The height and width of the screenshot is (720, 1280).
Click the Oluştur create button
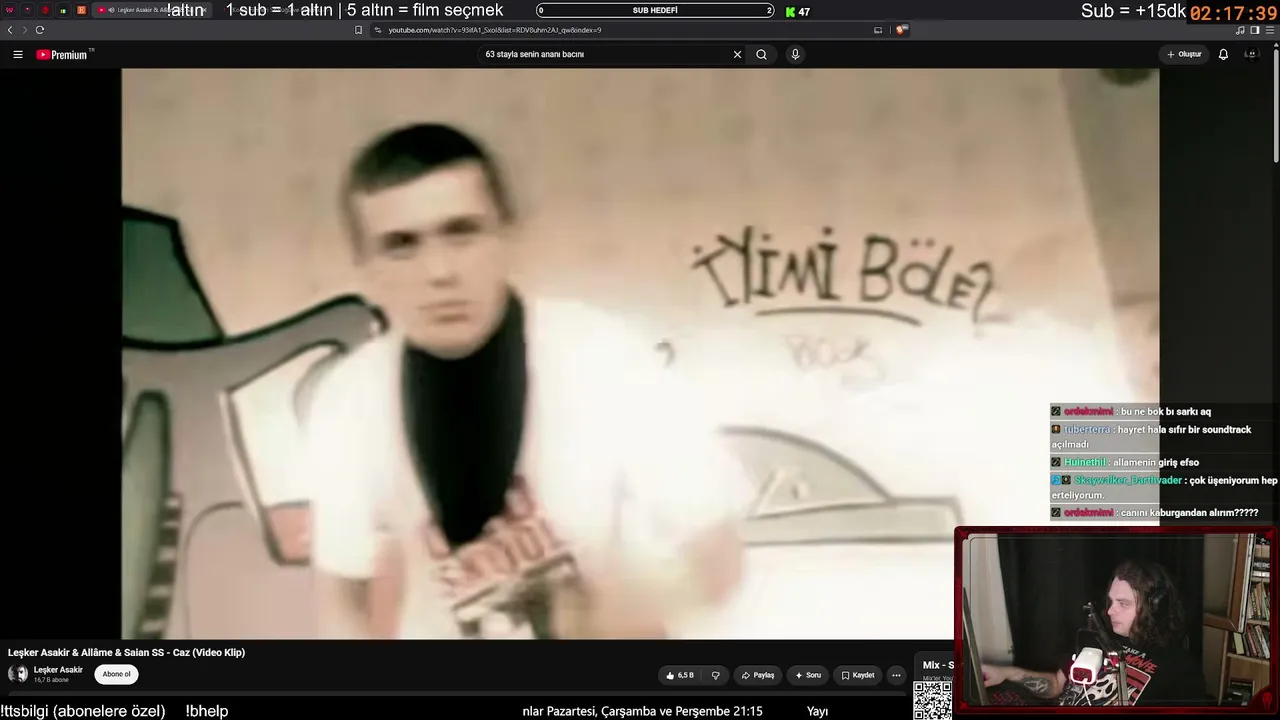click(1184, 54)
